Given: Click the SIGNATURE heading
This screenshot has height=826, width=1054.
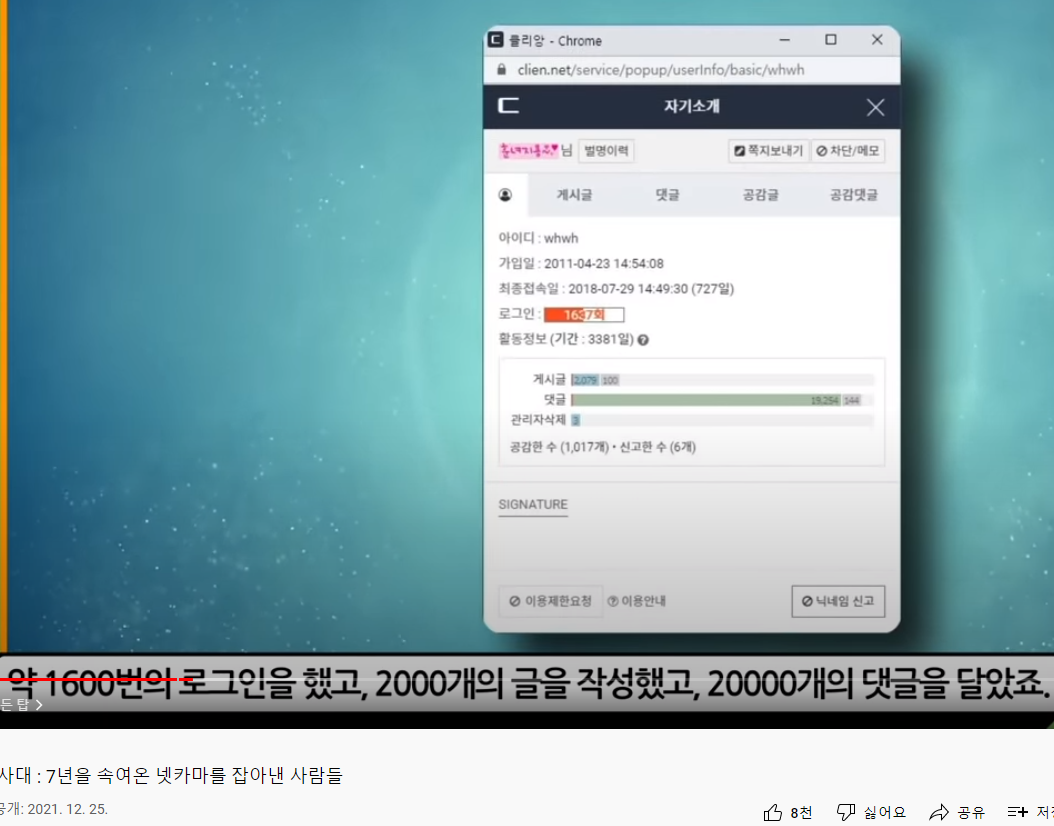Looking at the screenshot, I should (x=533, y=505).
